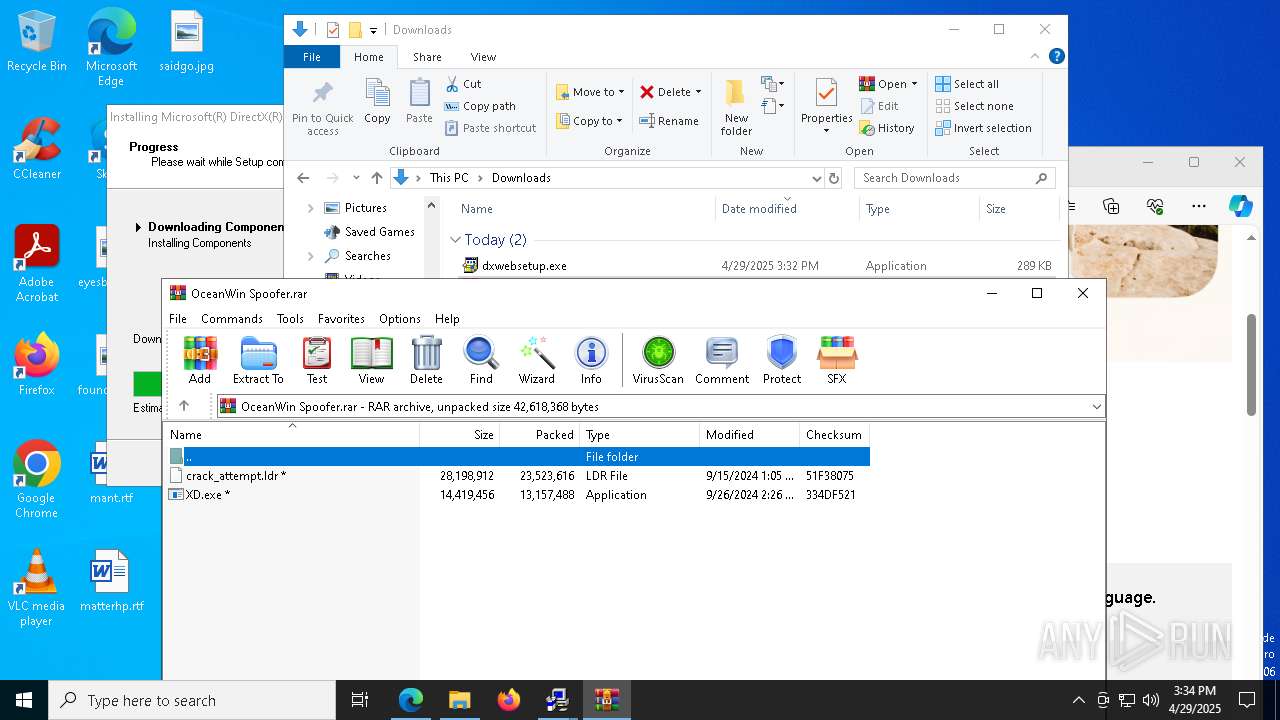The height and width of the screenshot is (720, 1280).
Task: Go up one level in WinRAR
Action: click(x=184, y=406)
